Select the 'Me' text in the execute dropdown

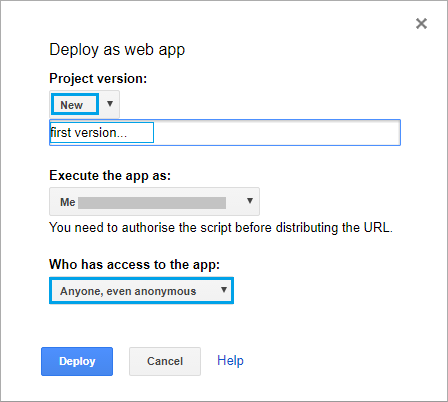pos(68,202)
